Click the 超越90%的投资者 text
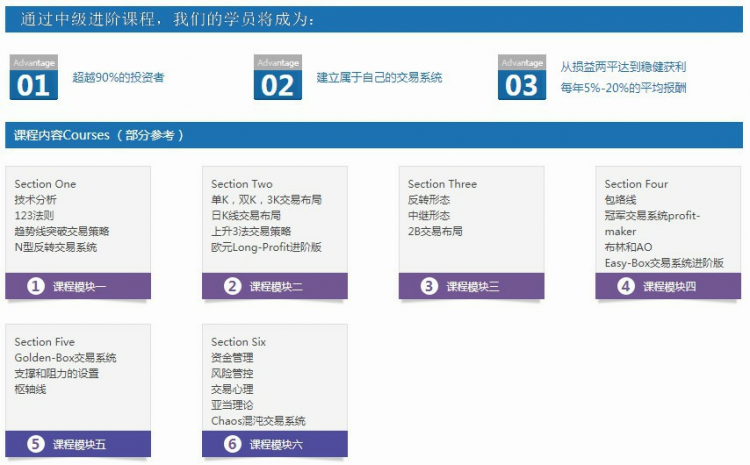Screen dimensions: 750x465 click(118, 78)
